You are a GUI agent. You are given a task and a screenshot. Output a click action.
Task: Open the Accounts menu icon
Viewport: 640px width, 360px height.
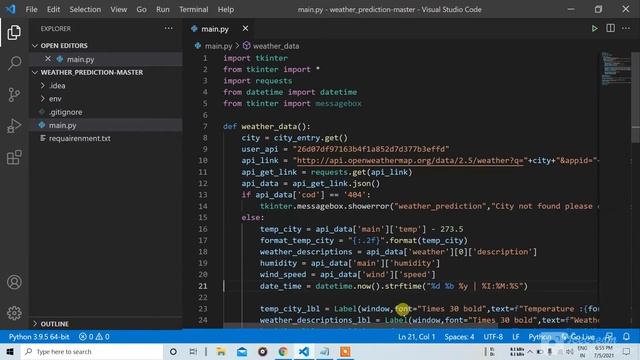coord(14,282)
